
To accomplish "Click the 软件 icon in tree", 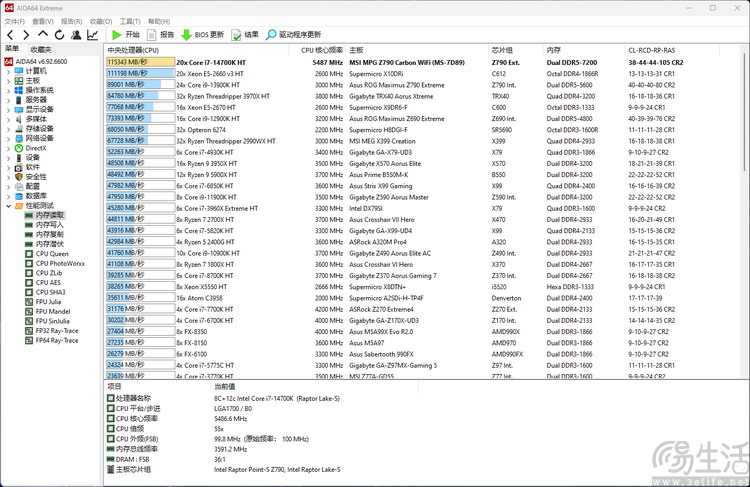I will pos(19,167).
